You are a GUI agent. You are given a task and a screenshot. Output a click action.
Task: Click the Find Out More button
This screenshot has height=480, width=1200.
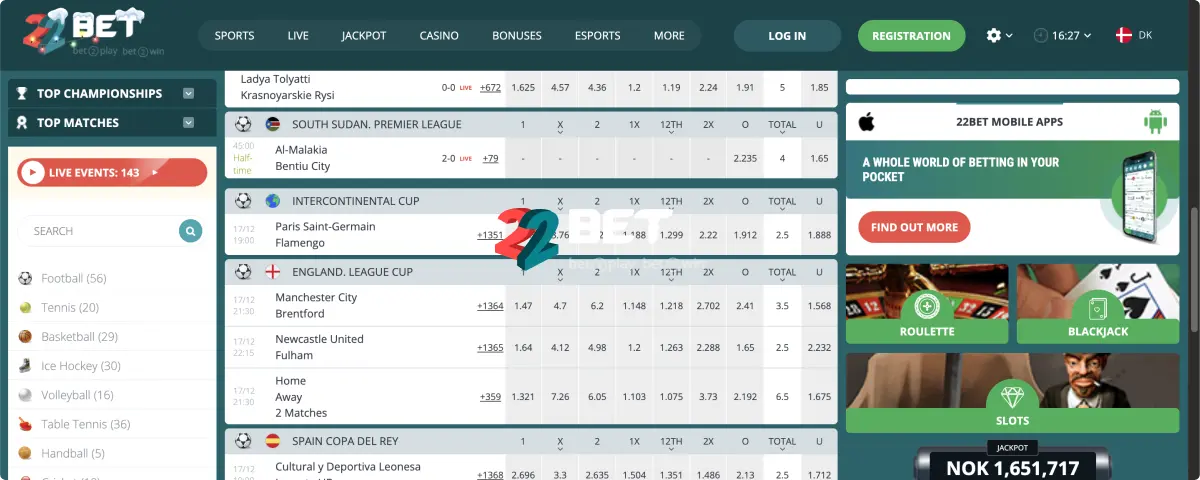point(914,227)
